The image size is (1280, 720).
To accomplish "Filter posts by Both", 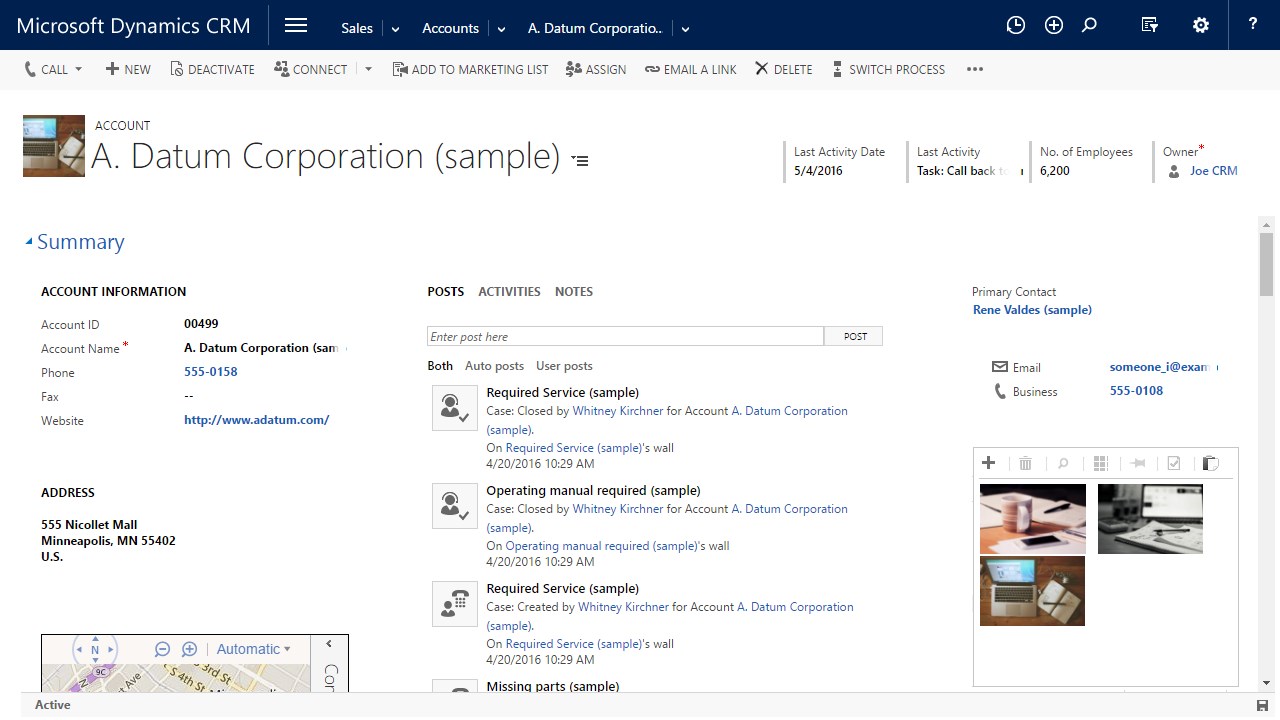I will pyautogui.click(x=440, y=366).
